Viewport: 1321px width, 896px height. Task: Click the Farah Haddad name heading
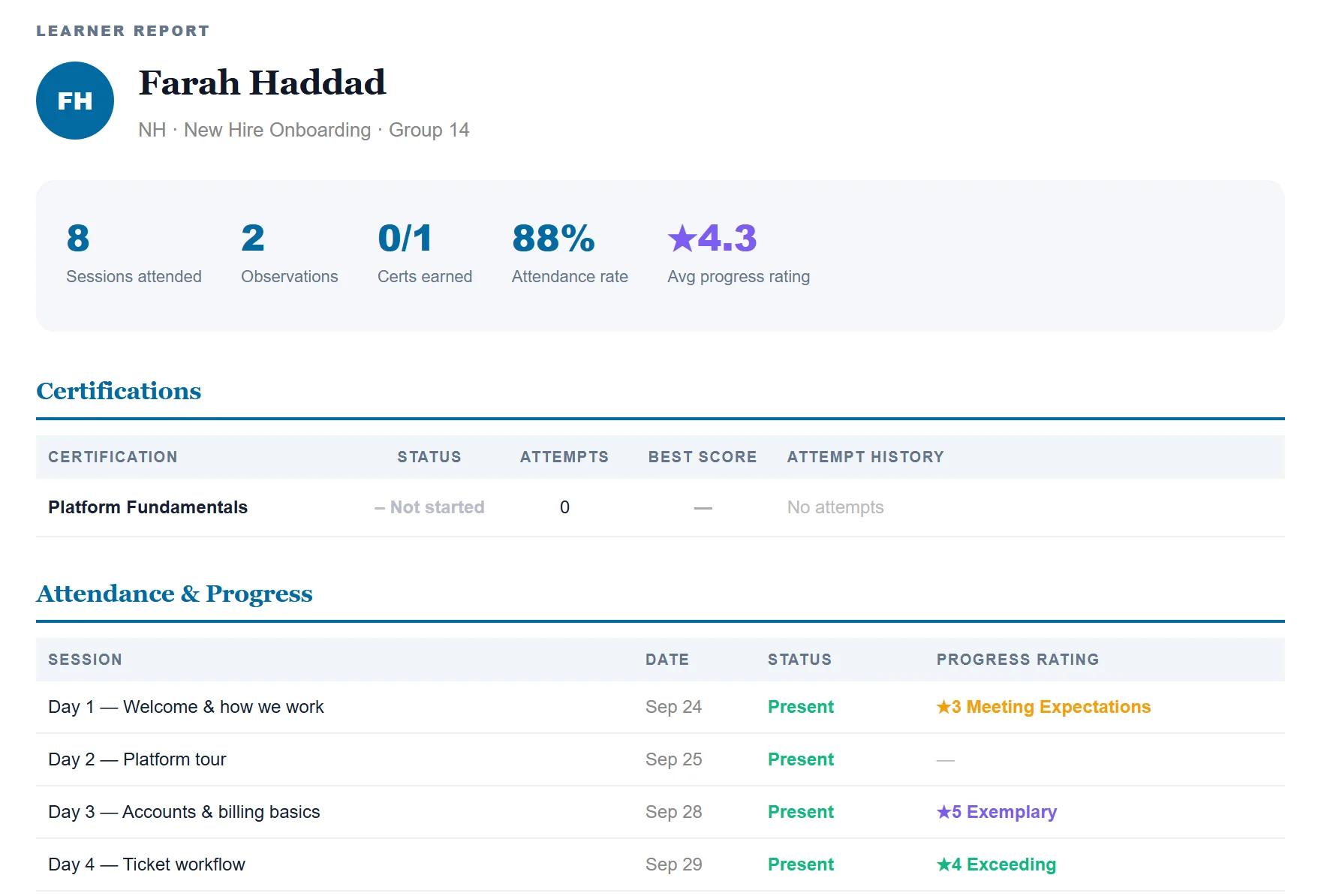(x=262, y=83)
